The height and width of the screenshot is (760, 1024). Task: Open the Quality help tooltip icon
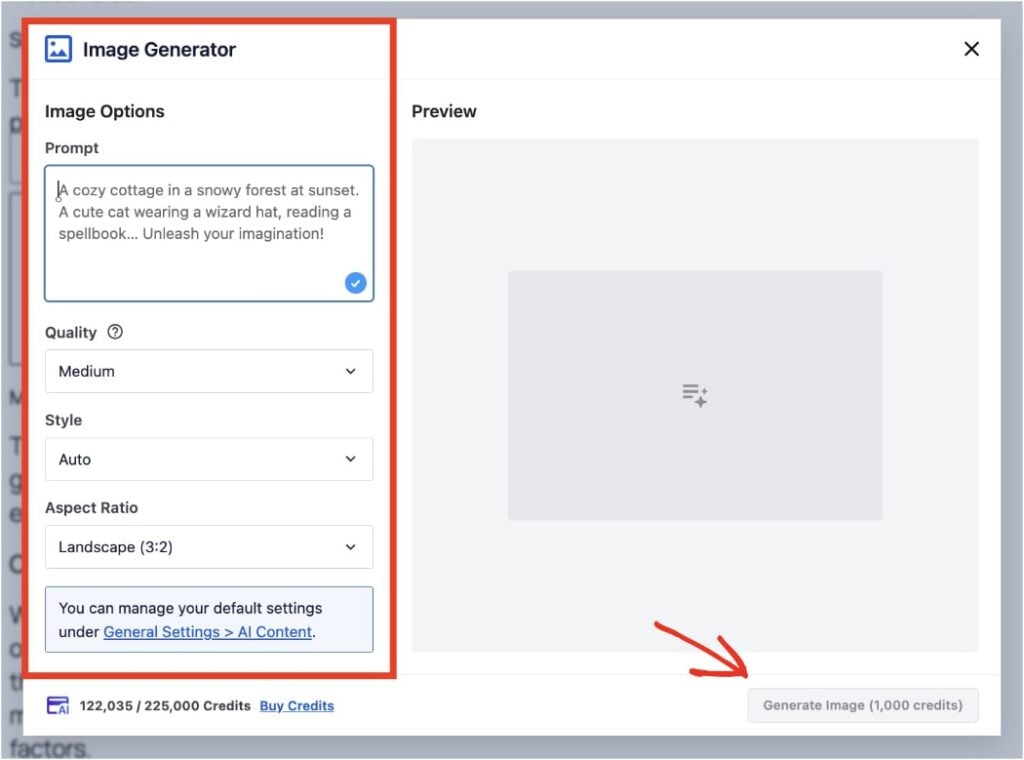pyautogui.click(x=115, y=333)
